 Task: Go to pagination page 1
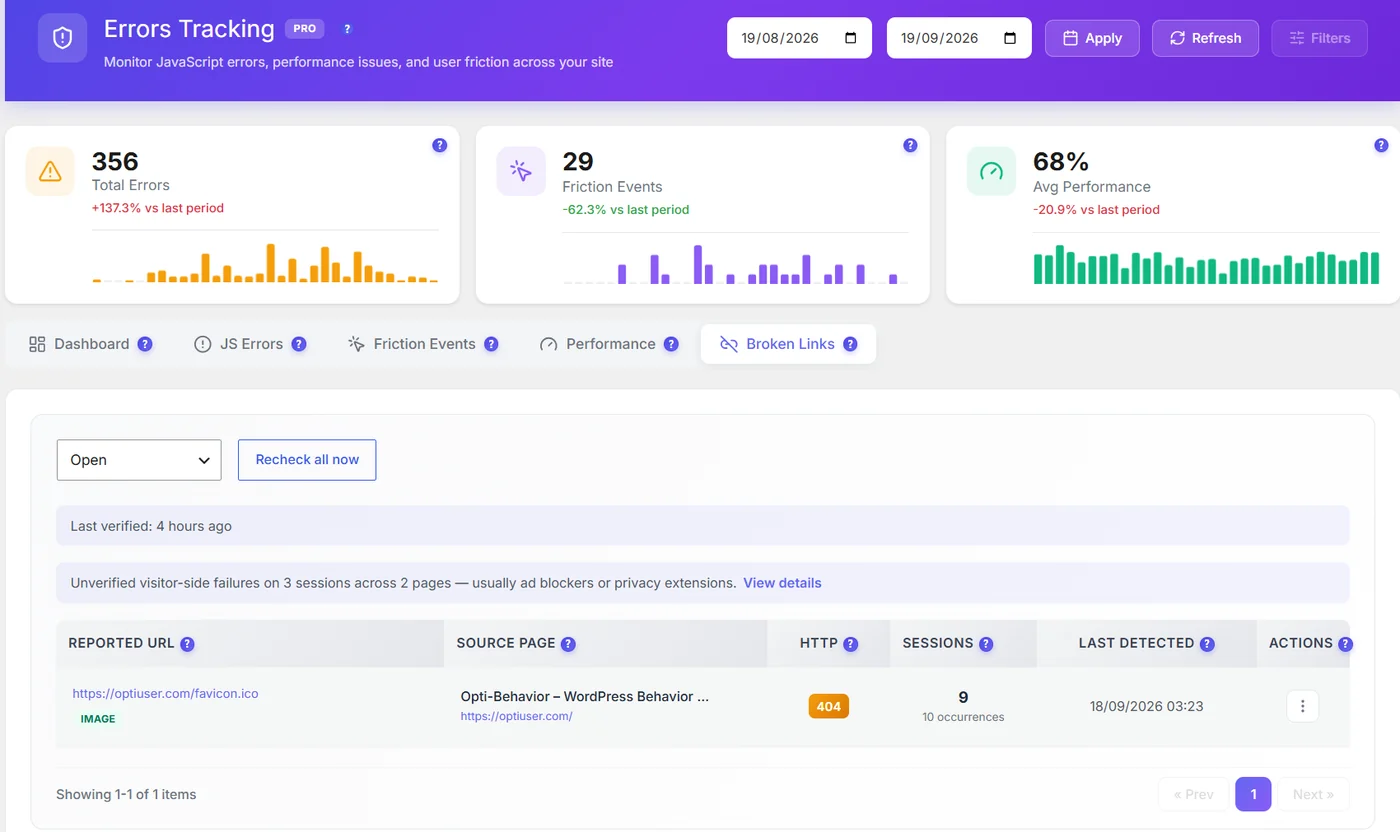click(1253, 794)
